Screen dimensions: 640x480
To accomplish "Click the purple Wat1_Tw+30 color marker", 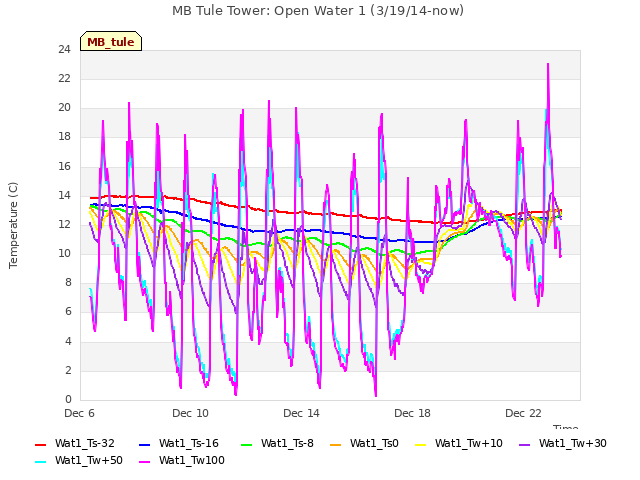I will click(524, 444).
